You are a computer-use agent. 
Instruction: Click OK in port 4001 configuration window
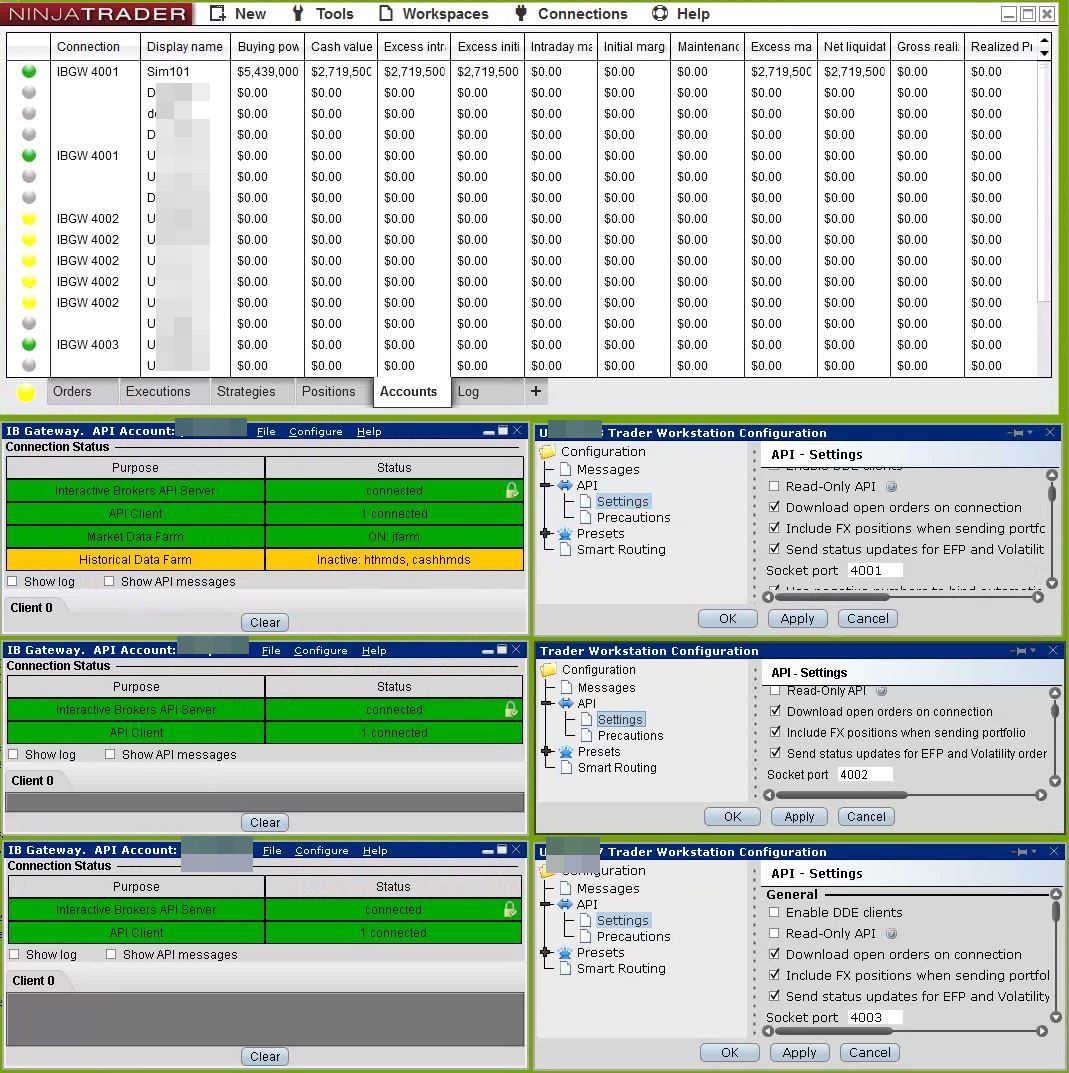pyautogui.click(x=727, y=619)
